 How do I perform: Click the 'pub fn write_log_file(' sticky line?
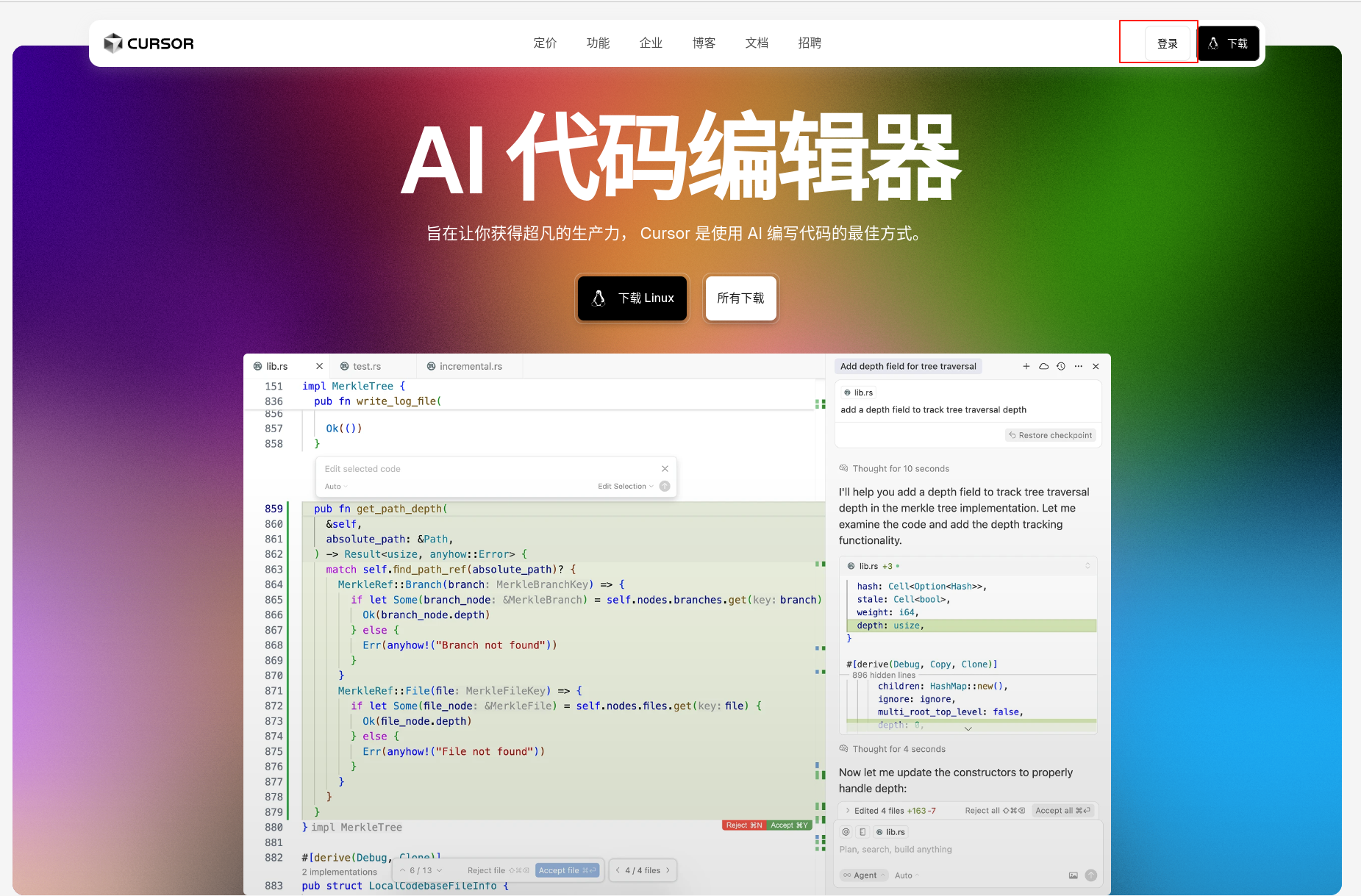click(377, 401)
